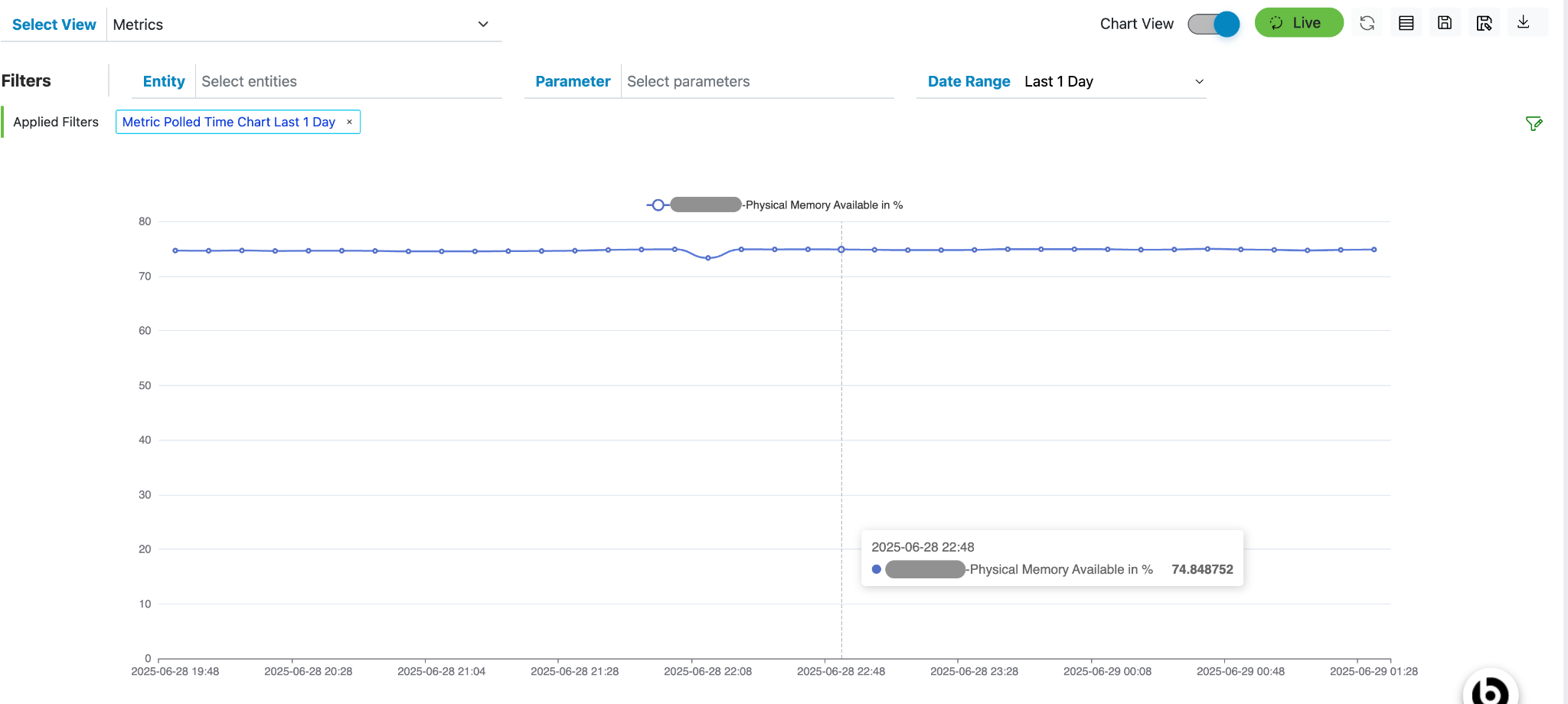The width and height of the screenshot is (1568, 704).
Task: Click the save-as icon with pencil
Action: (x=1484, y=23)
